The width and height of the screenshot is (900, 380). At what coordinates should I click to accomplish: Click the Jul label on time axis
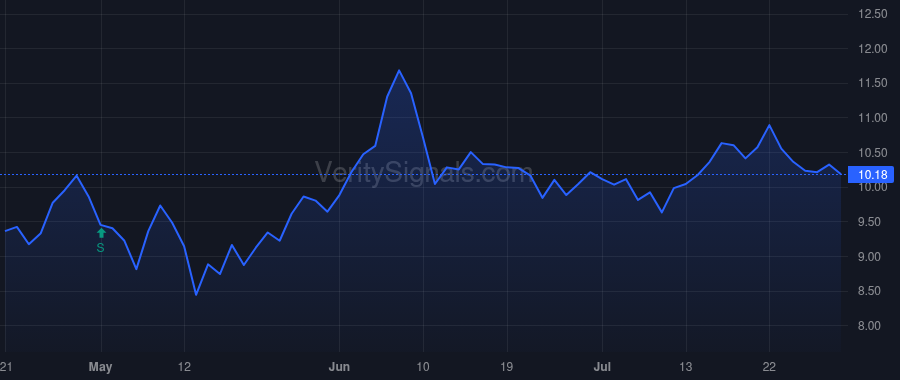[x=602, y=367]
